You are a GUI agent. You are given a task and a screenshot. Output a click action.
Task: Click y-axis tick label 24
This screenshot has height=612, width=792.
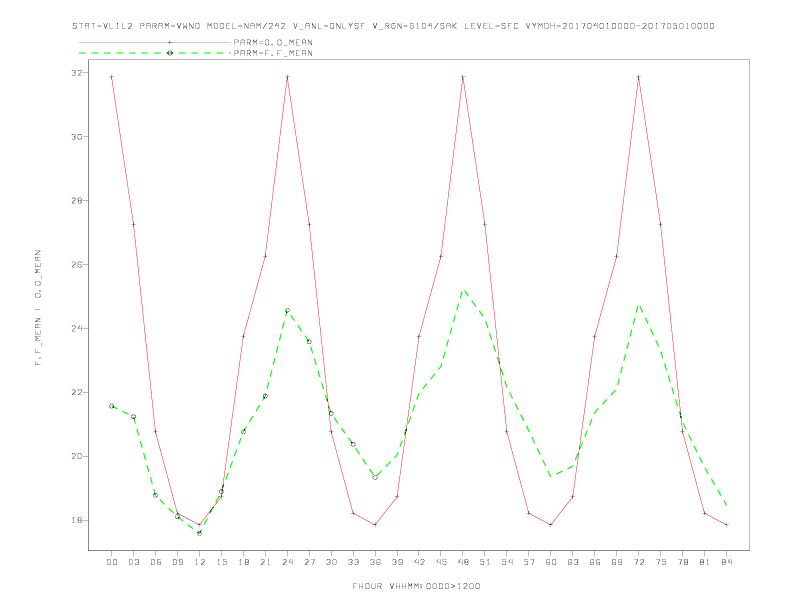click(76, 329)
